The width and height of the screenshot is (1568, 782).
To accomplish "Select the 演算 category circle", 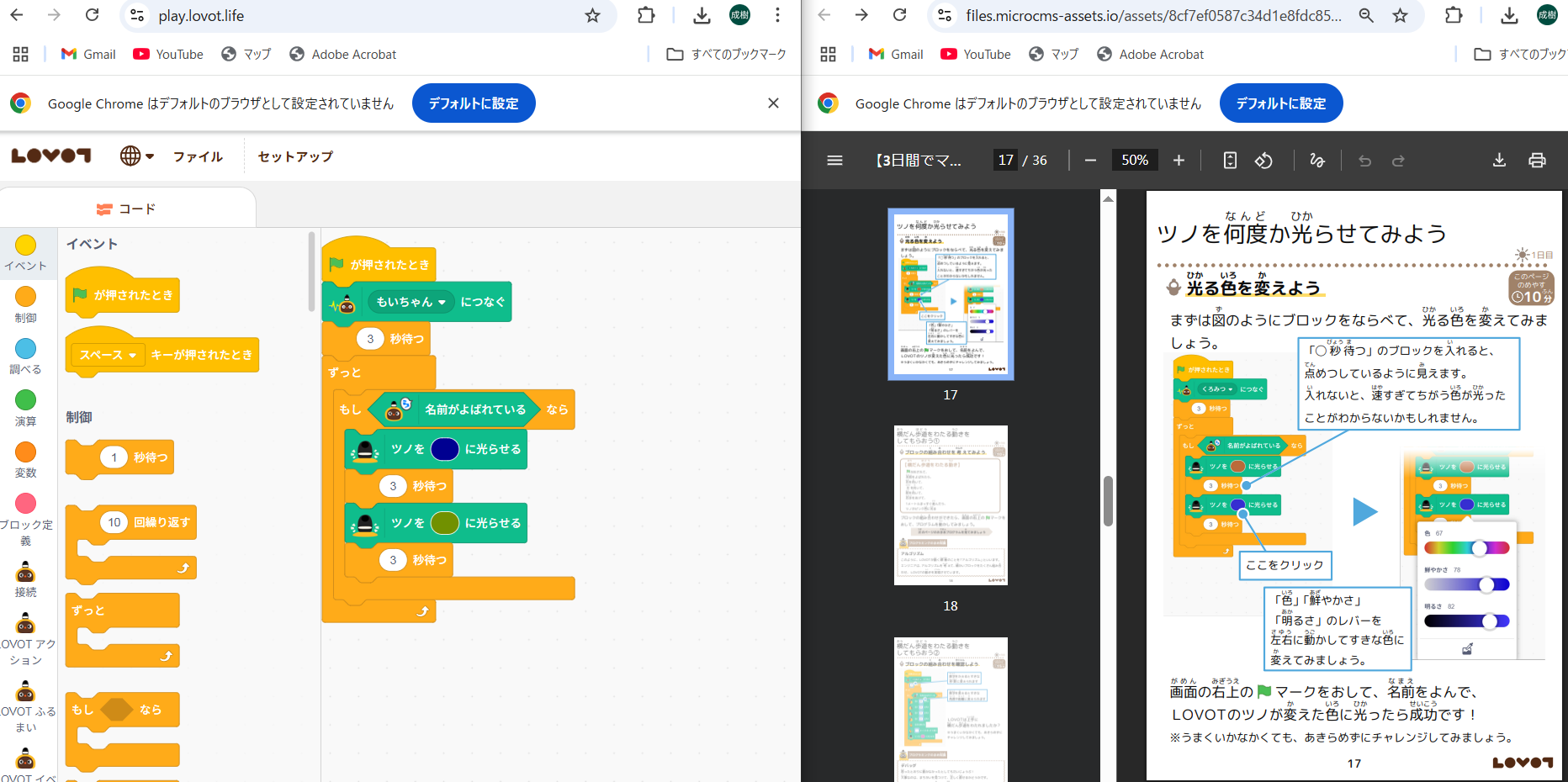I will pos(26,399).
